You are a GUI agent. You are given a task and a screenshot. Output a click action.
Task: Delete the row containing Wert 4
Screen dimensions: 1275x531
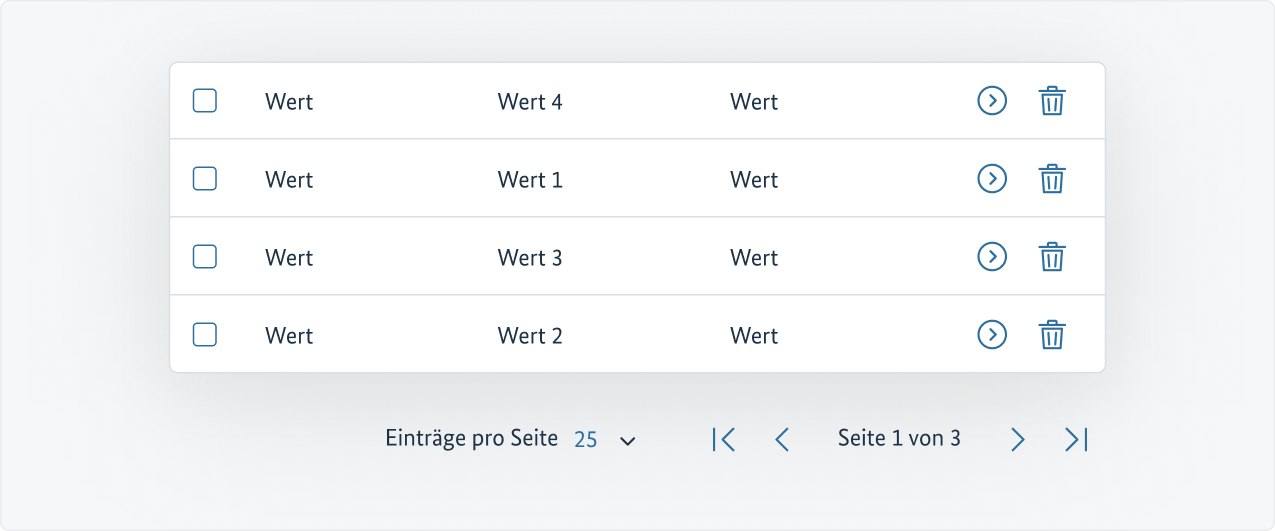click(x=1051, y=101)
